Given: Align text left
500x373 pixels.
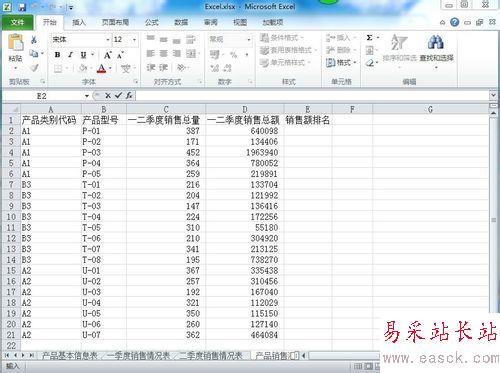Looking at the screenshot, I should point(150,53).
